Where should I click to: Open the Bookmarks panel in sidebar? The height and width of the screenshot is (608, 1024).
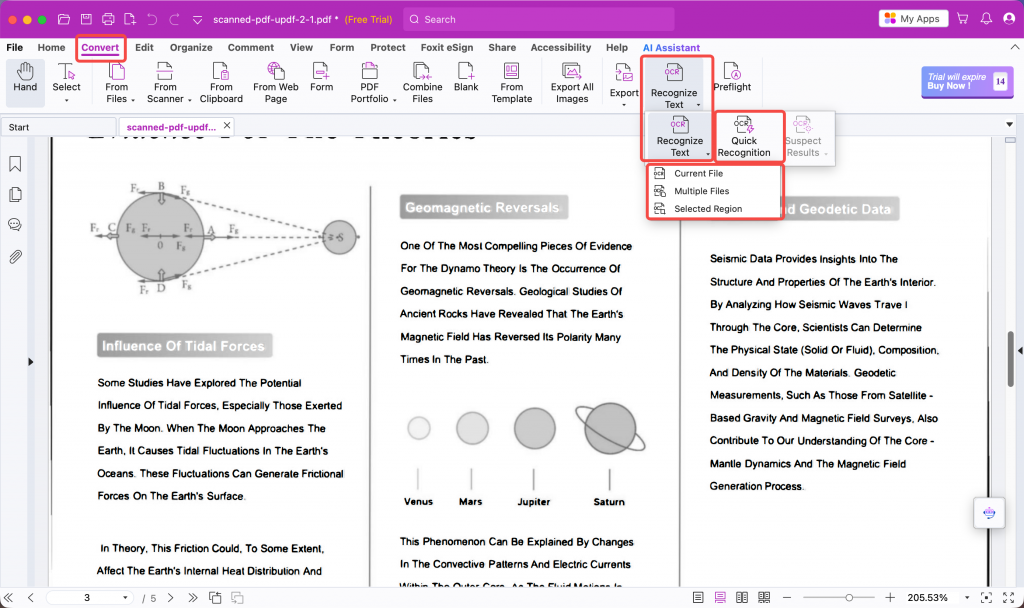pyautogui.click(x=15, y=164)
